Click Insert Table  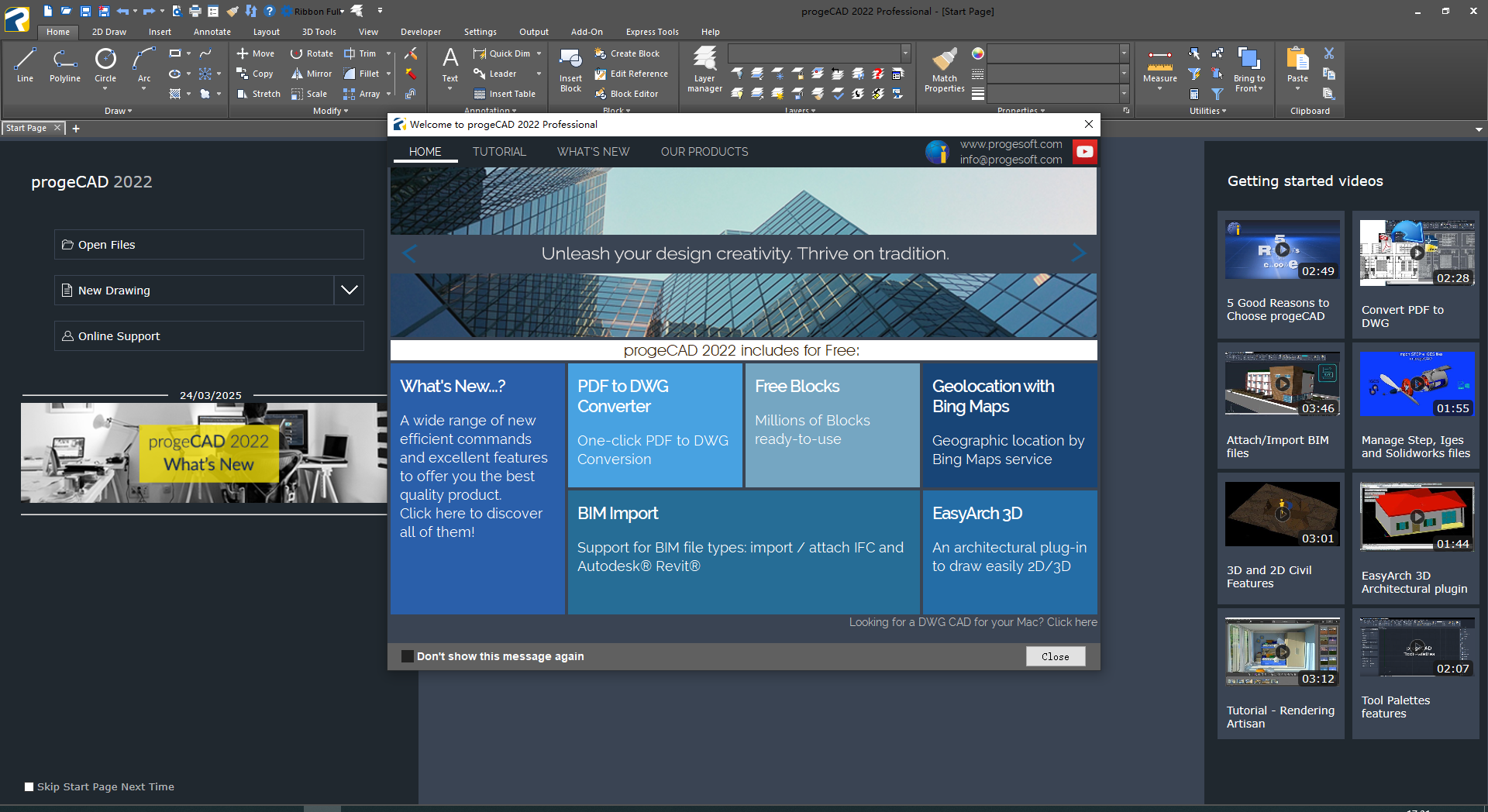[x=505, y=94]
